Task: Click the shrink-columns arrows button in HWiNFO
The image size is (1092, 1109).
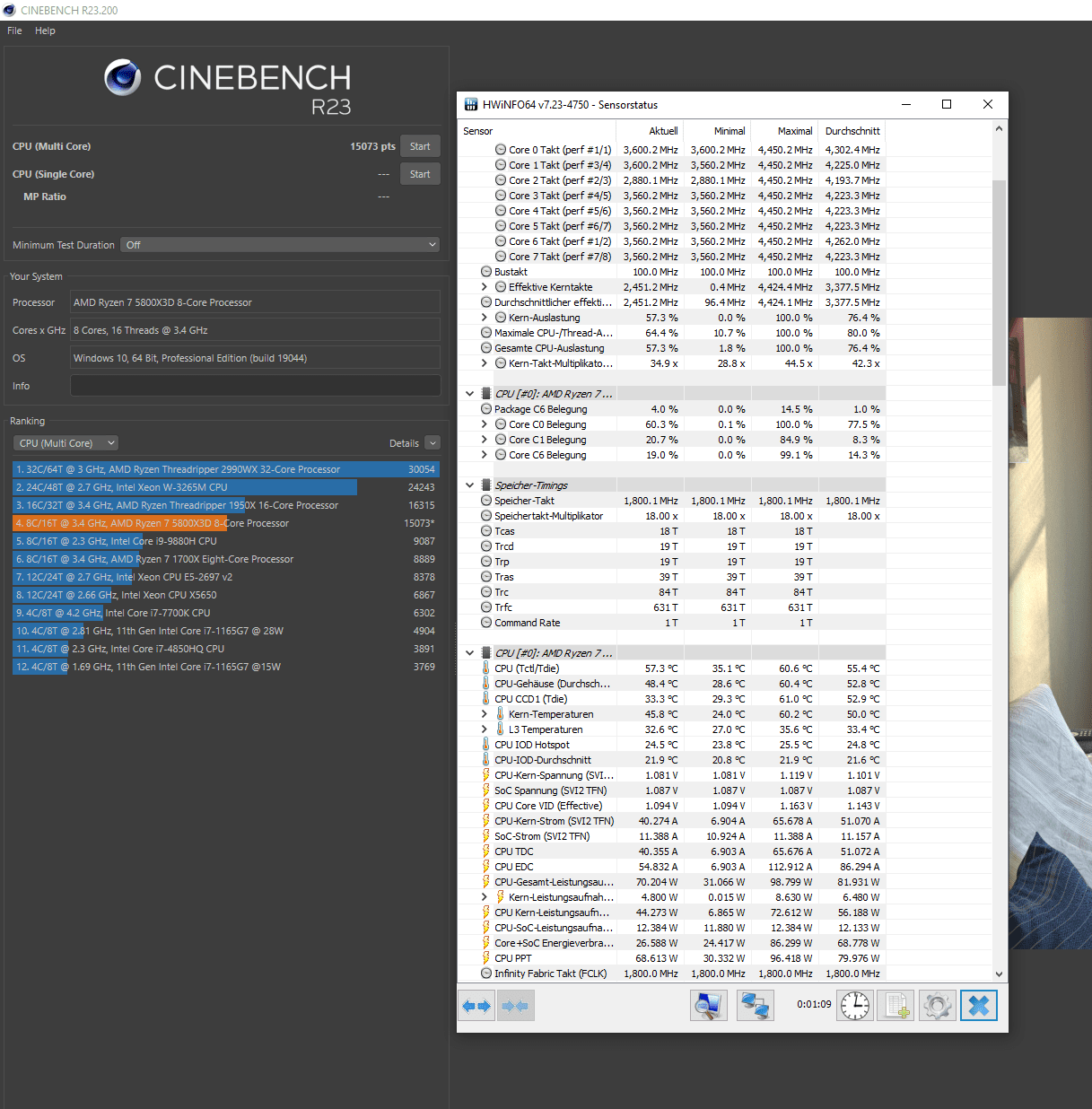Action: click(516, 1006)
